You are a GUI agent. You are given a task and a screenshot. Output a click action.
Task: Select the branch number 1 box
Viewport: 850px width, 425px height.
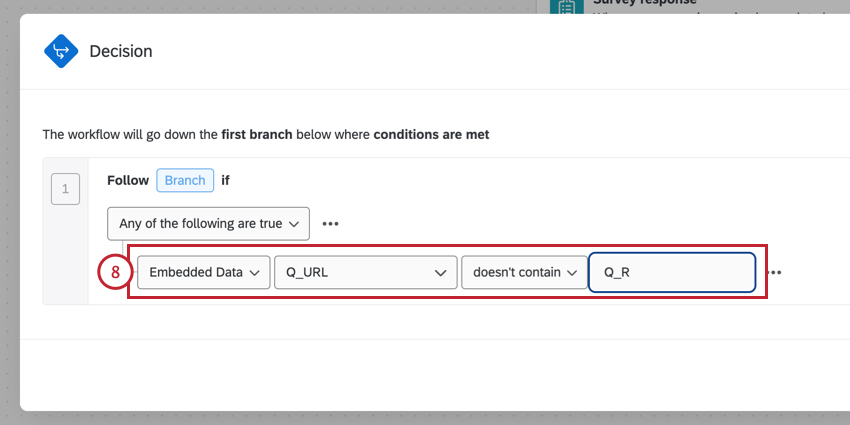point(65,188)
